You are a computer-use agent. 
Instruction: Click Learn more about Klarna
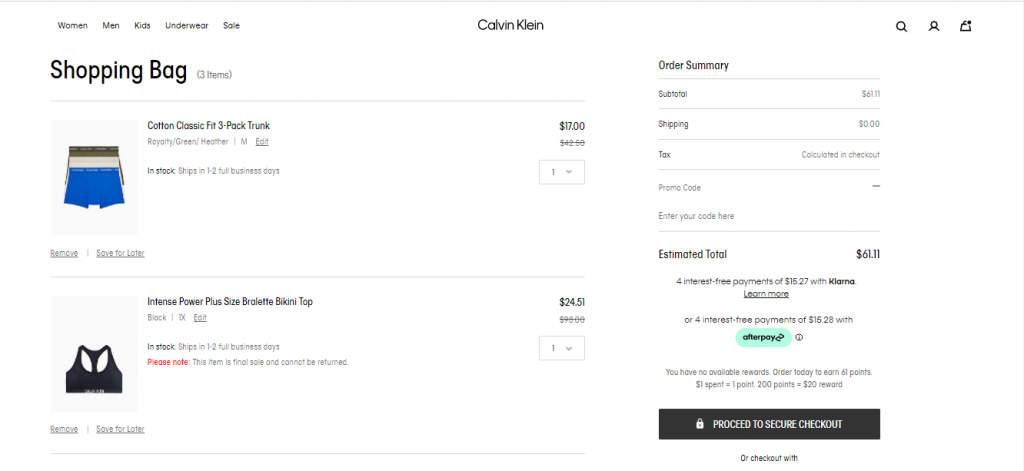pyautogui.click(x=766, y=294)
